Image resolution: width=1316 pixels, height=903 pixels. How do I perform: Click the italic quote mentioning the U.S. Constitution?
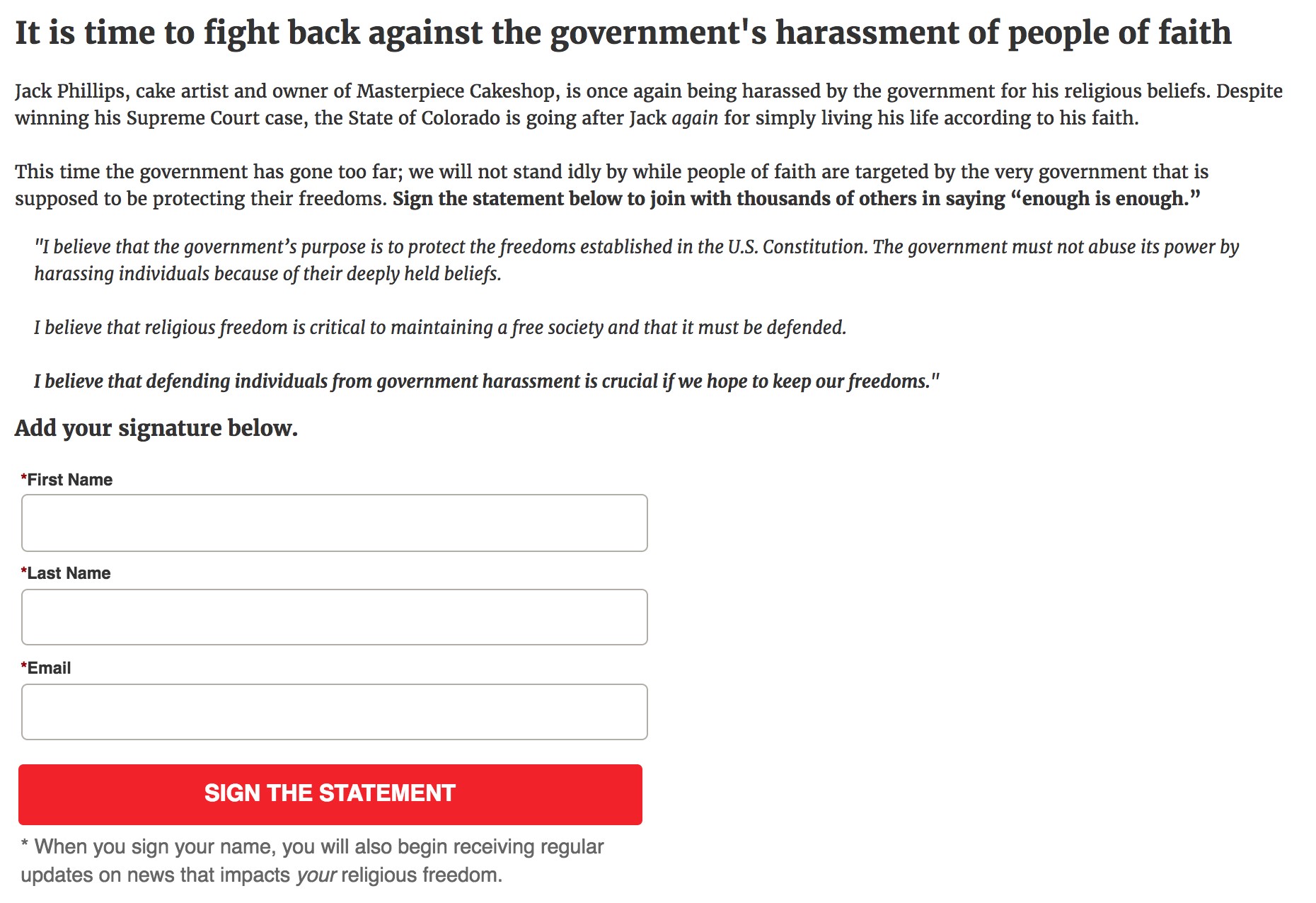[636, 260]
